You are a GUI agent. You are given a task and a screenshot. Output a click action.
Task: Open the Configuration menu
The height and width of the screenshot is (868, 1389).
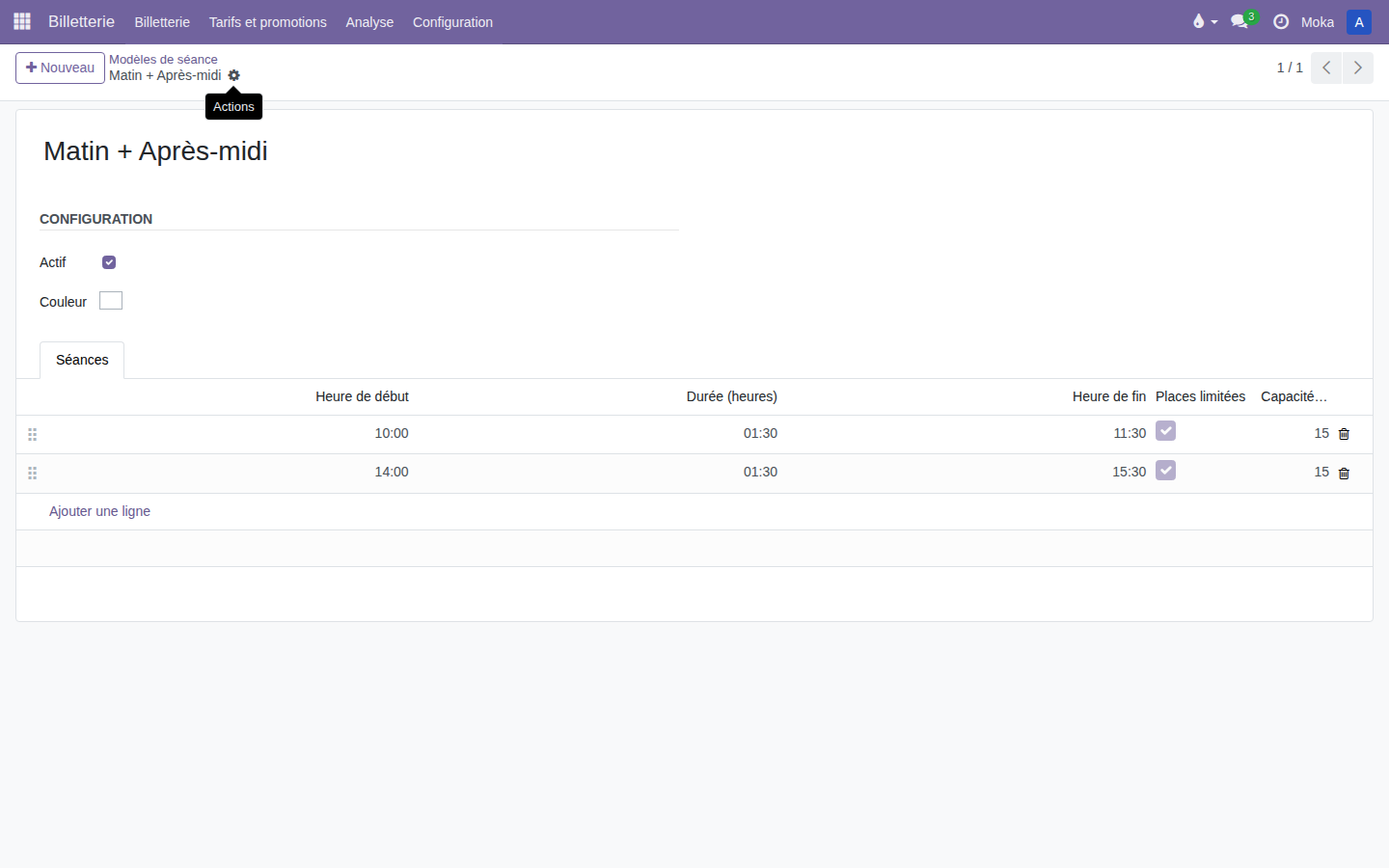point(452,22)
